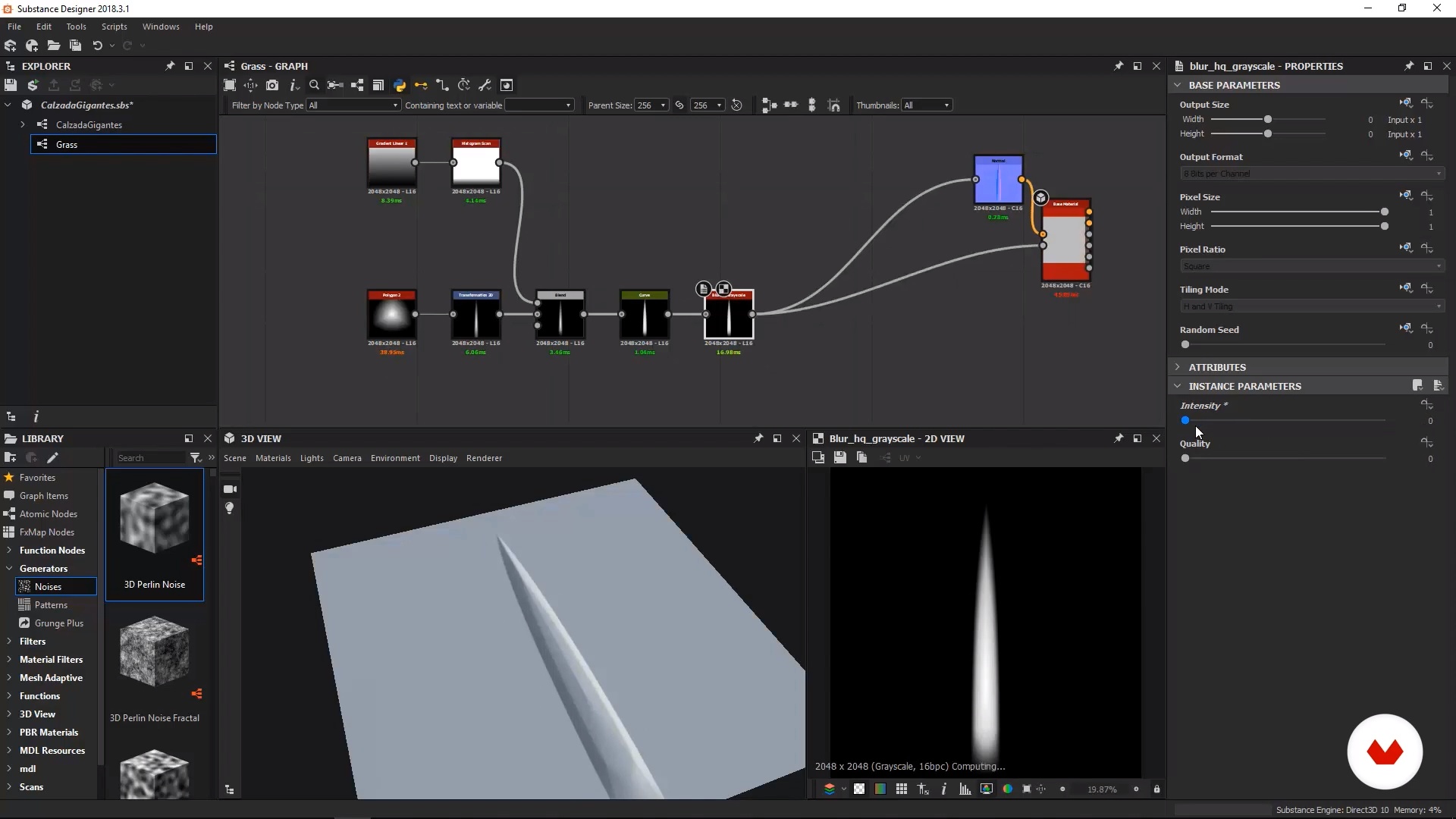1456x819 pixels.
Task: Select the Grass graph in Explorer
Action: [x=124, y=144]
